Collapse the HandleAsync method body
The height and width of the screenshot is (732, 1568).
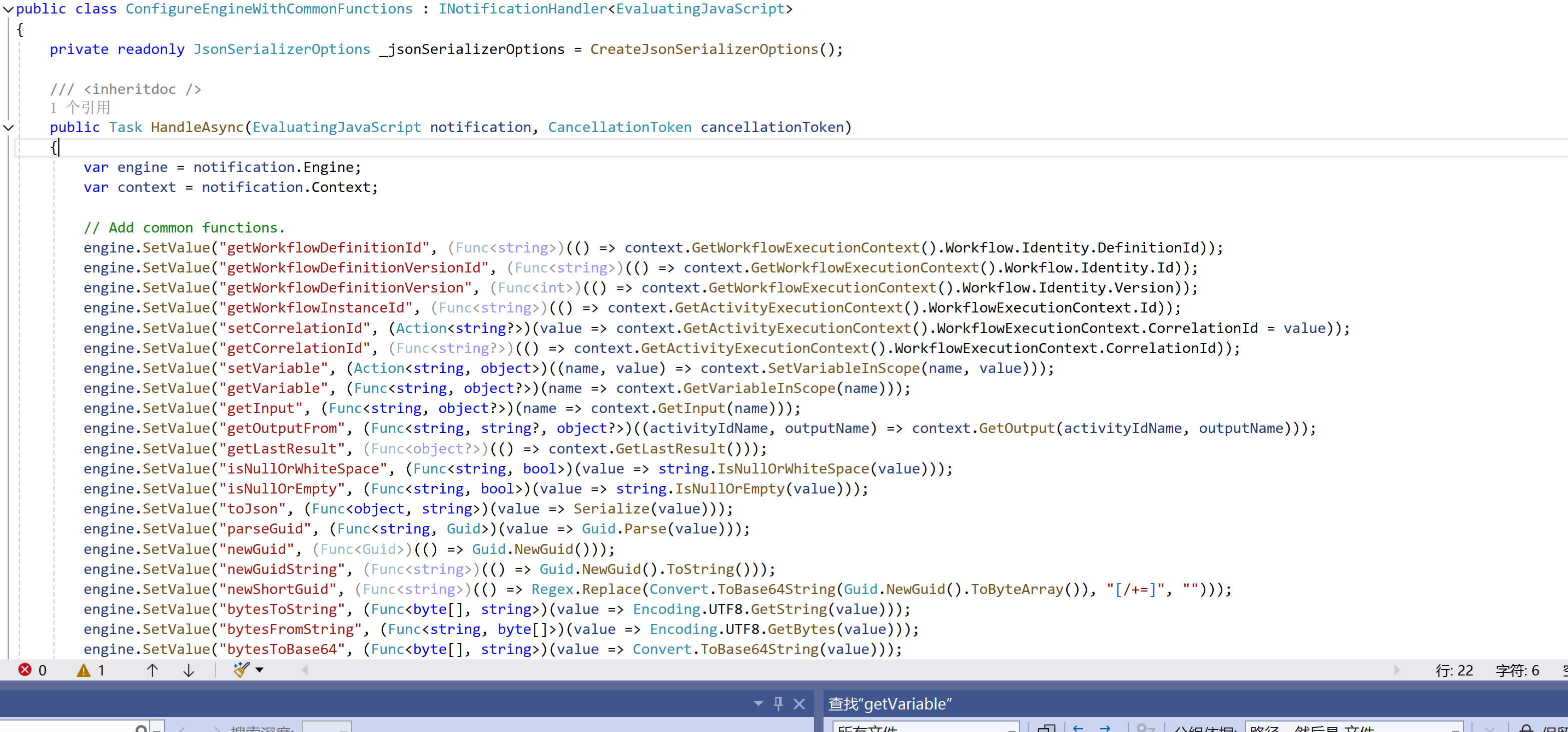pos(9,127)
